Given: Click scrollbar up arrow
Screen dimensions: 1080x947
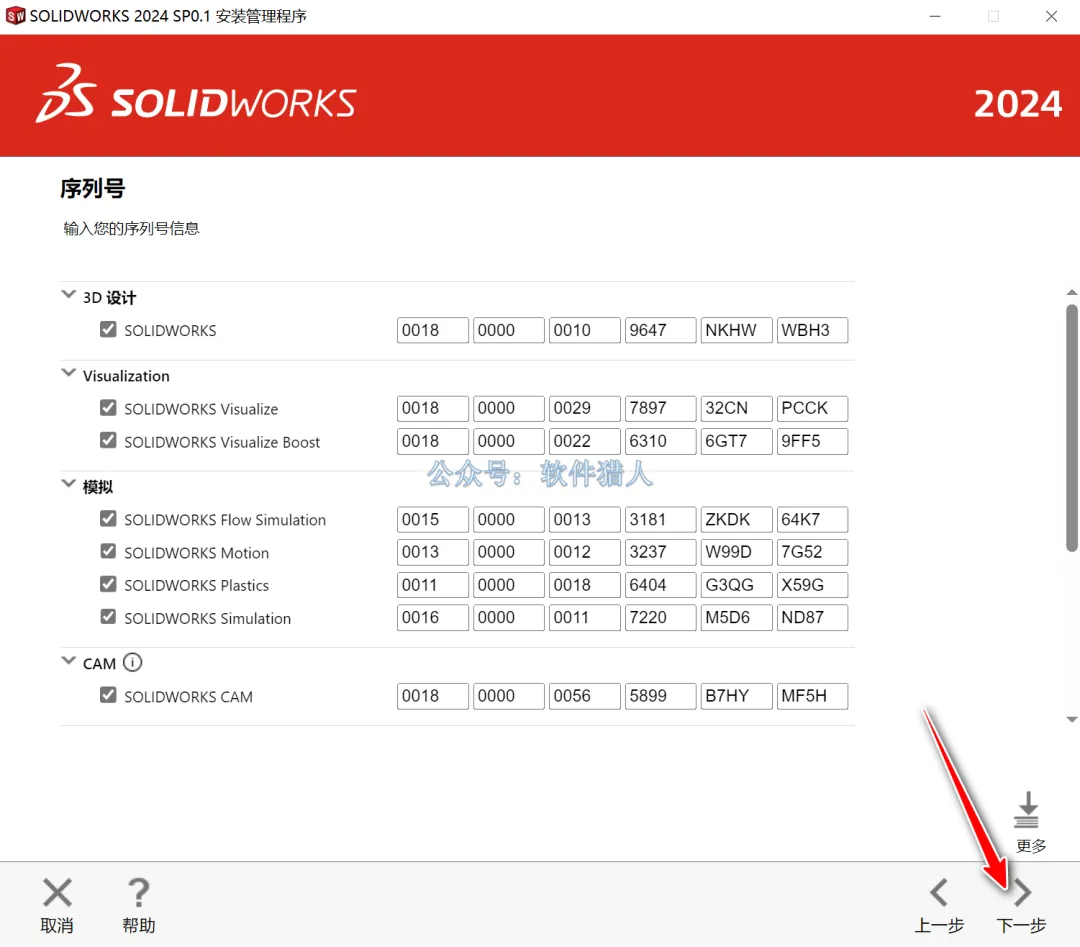Looking at the screenshot, I should pos(1072,293).
